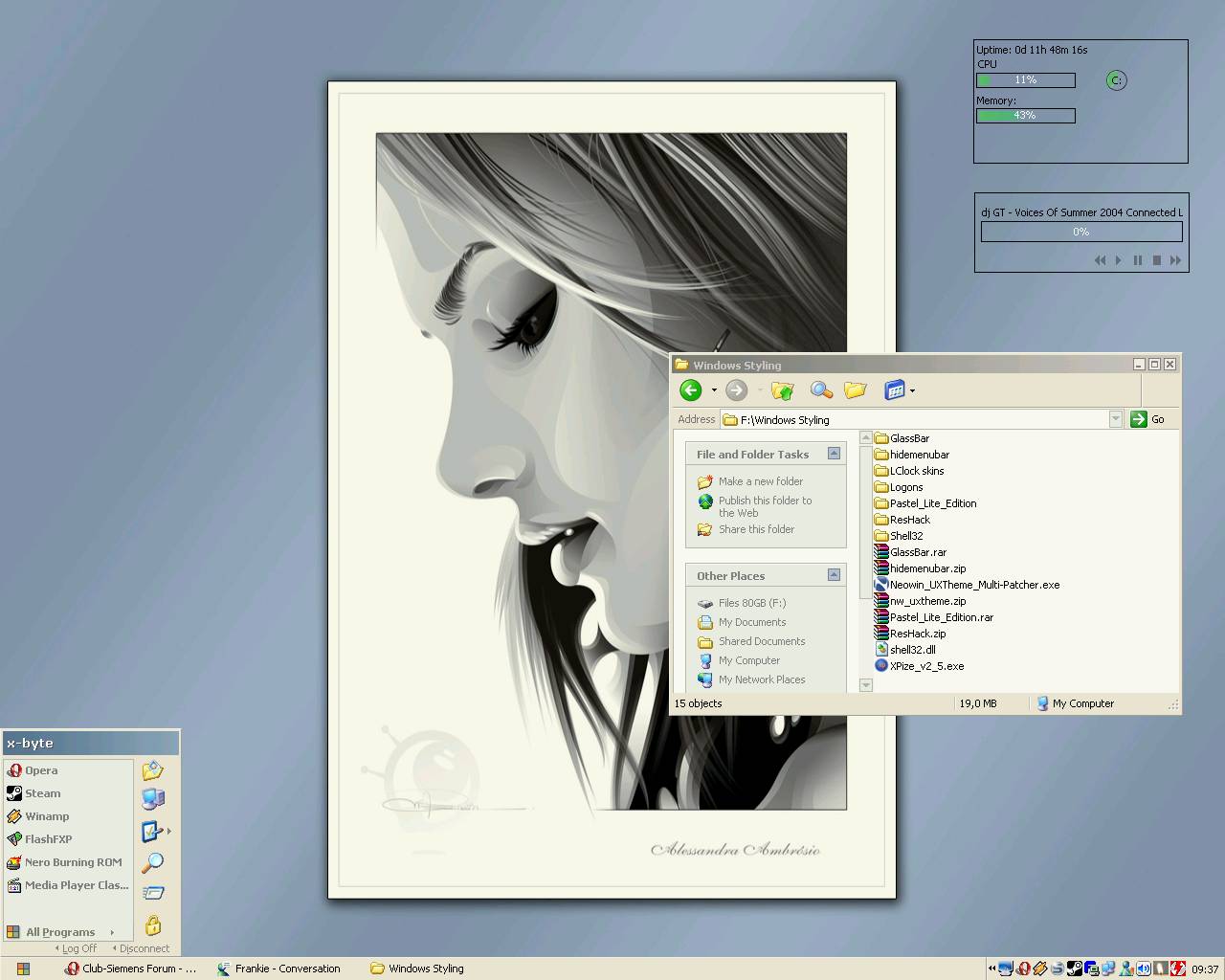Click the padlock icon in start menu
Viewport: 1225px width, 980px height.
(x=153, y=924)
